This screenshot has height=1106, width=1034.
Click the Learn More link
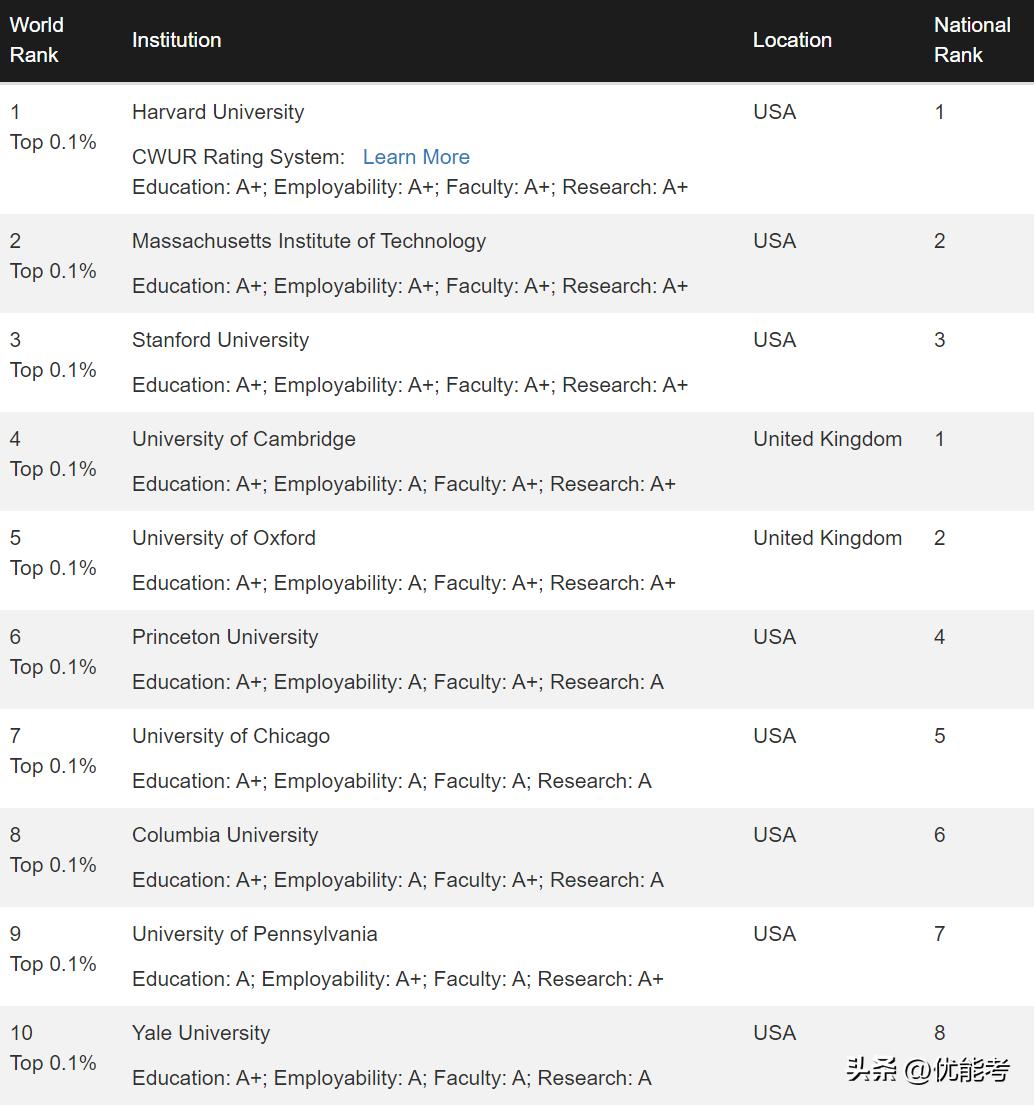(416, 157)
